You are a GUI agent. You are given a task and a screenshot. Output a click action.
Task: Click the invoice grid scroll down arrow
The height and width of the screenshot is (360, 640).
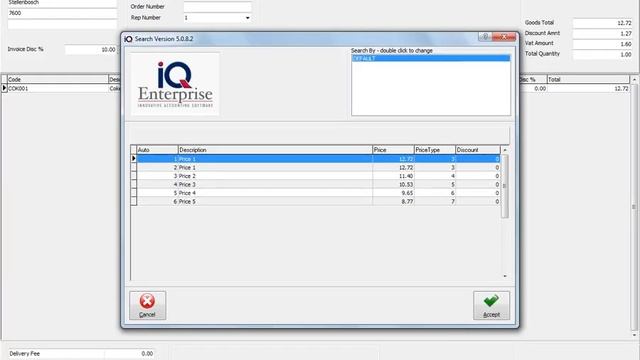click(634, 336)
